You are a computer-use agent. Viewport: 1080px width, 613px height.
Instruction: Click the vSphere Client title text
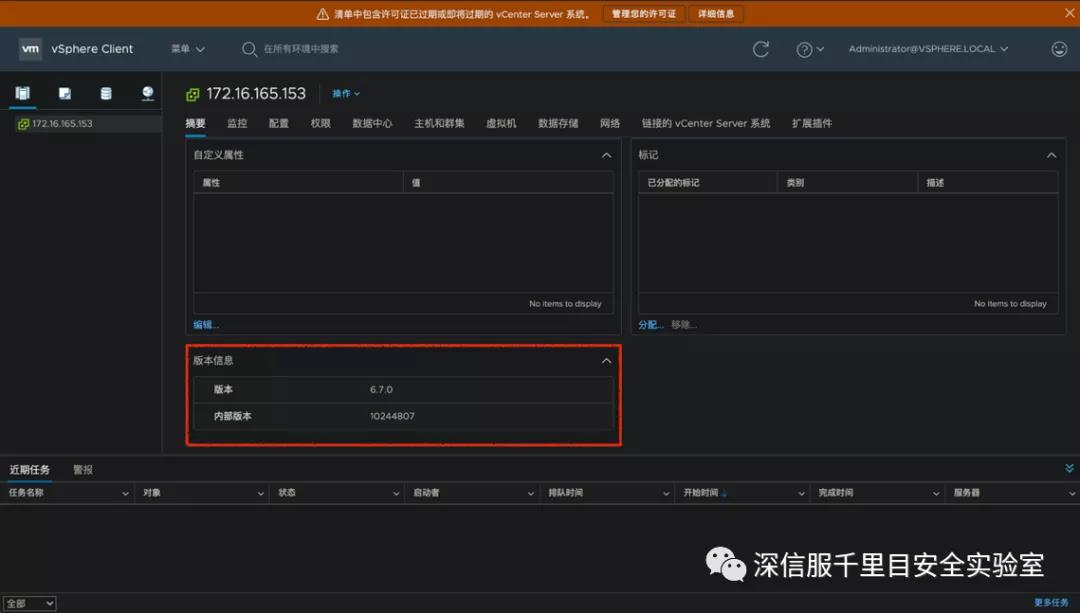(92, 49)
